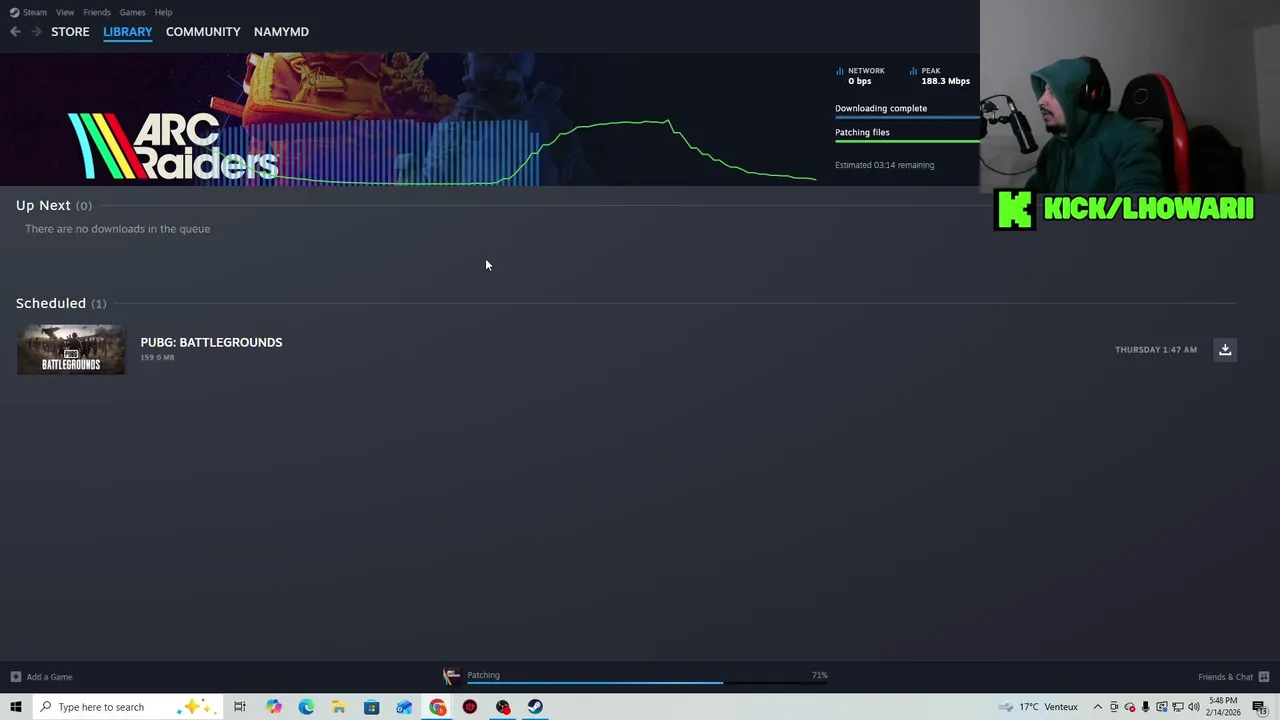Open File Explorer from the taskbar

coord(339,707)
